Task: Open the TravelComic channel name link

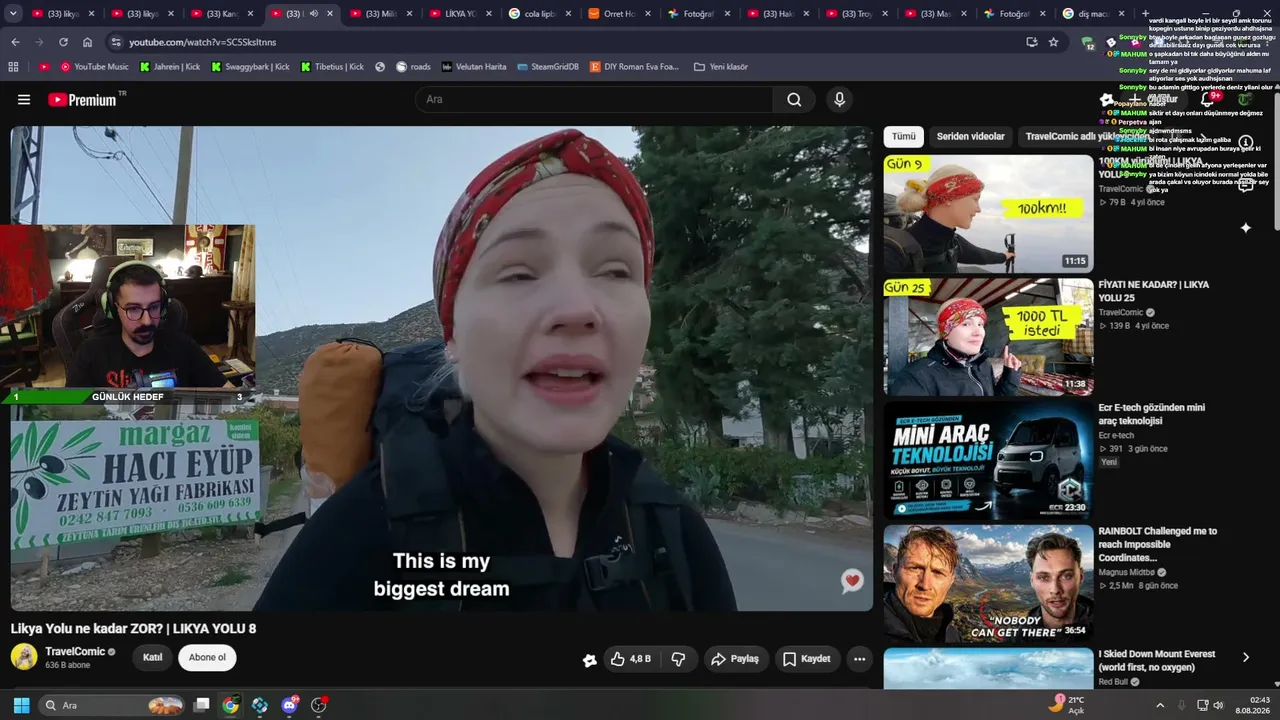Action: 75,651
